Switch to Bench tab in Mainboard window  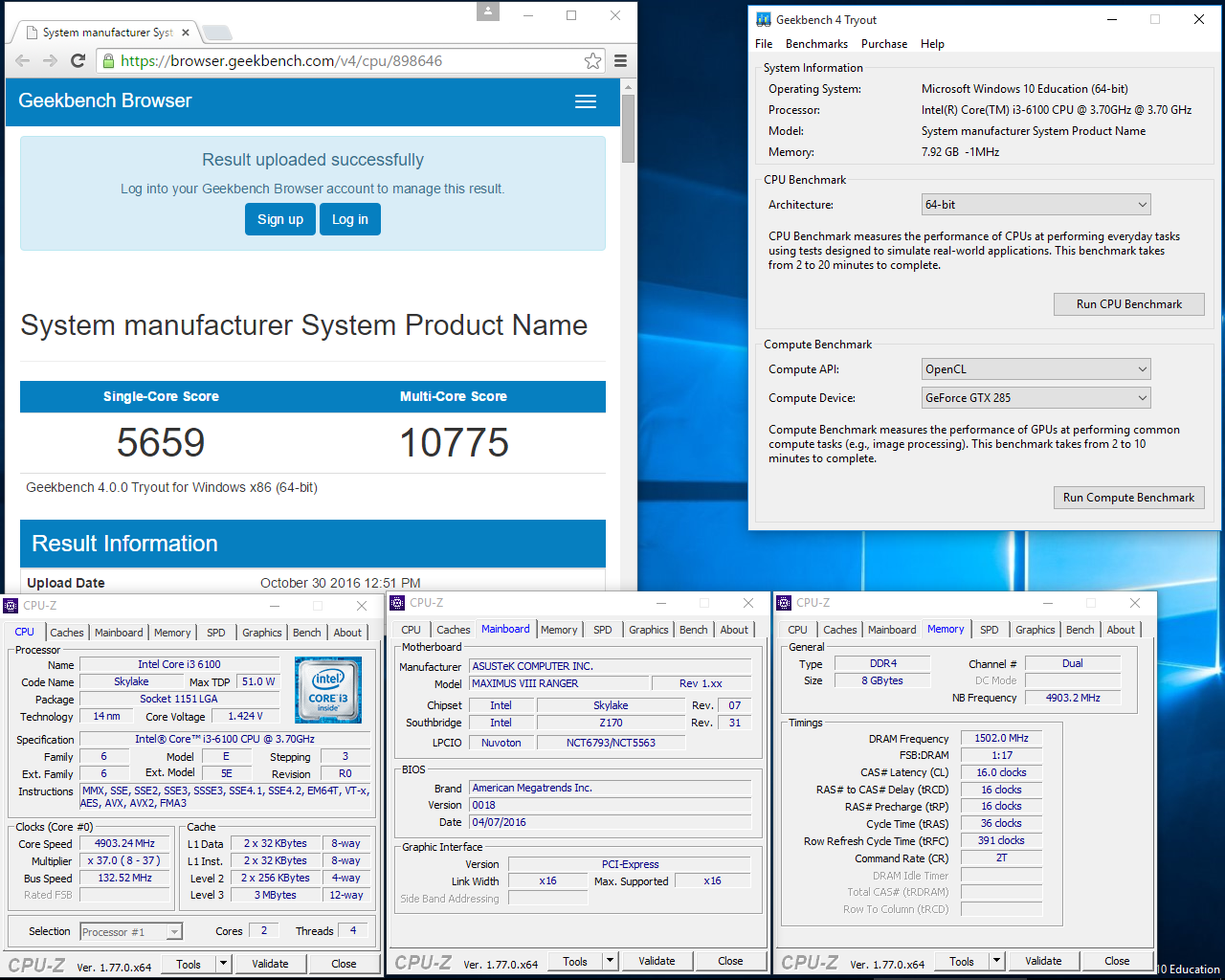pos(694,630)
